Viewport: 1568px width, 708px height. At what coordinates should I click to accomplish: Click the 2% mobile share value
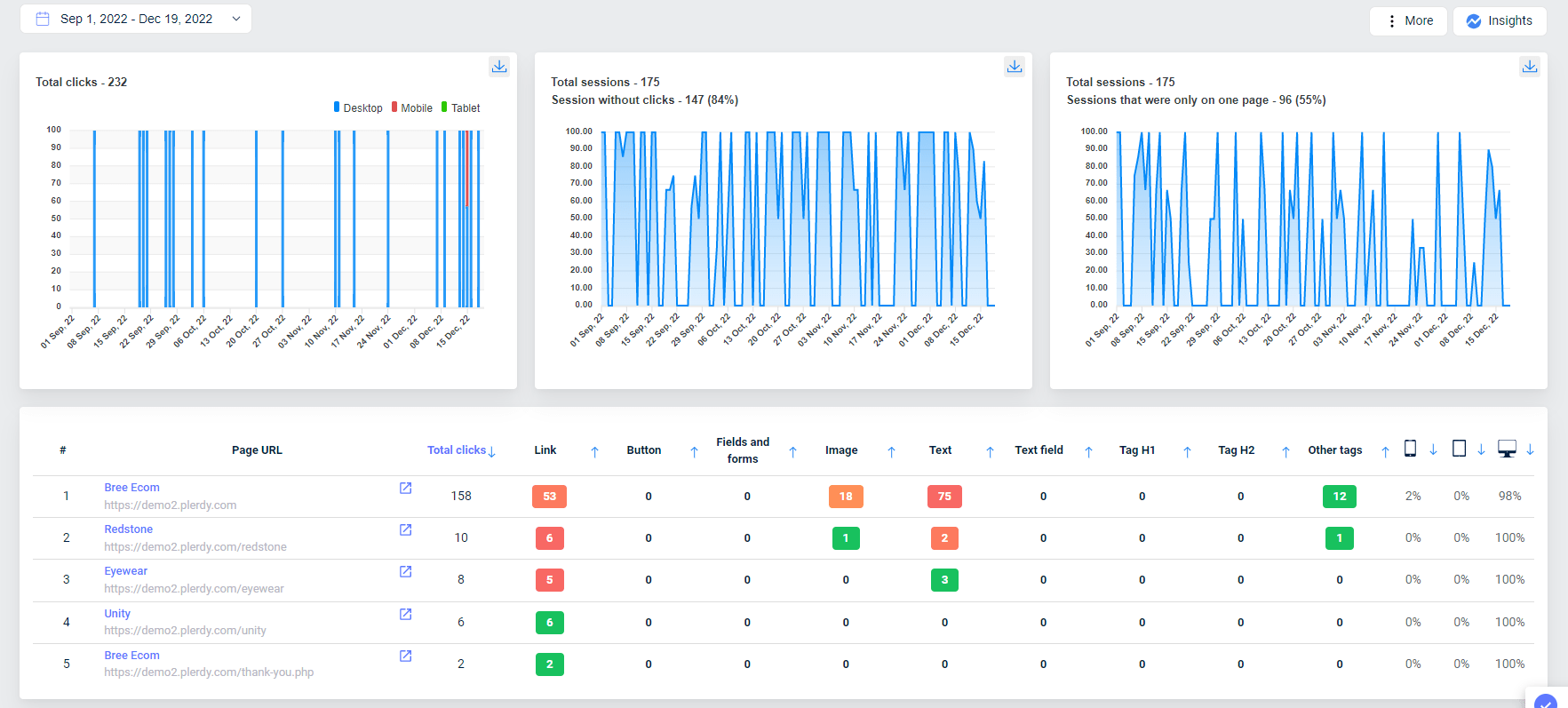(x=1413, y=496)
